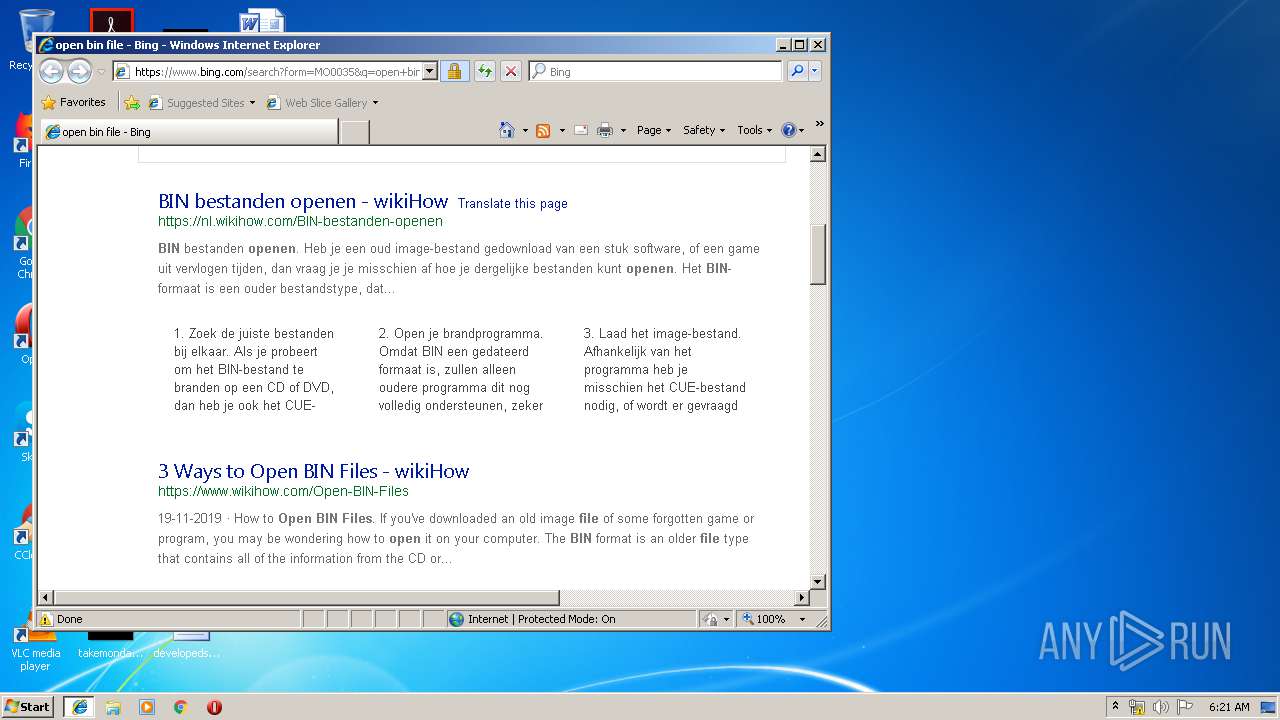Open the security report lock icon

tap(454, 72)
